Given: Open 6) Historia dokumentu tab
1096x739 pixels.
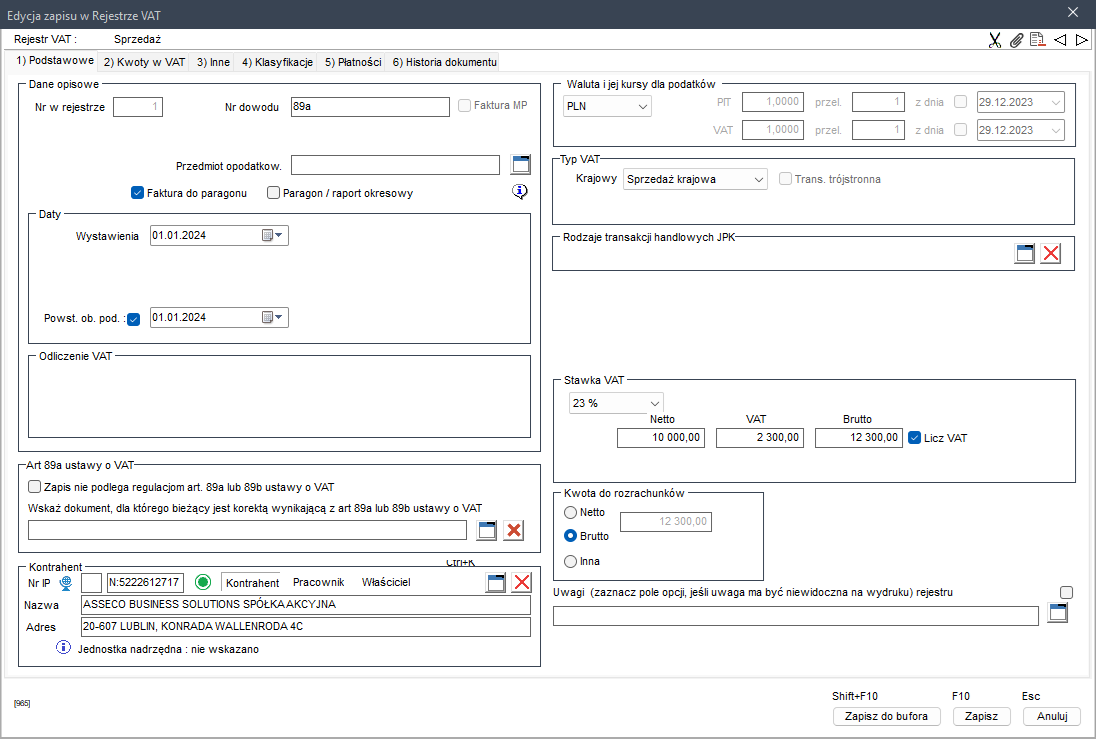Looking at the screenshot, I should (x=445, y=62).
